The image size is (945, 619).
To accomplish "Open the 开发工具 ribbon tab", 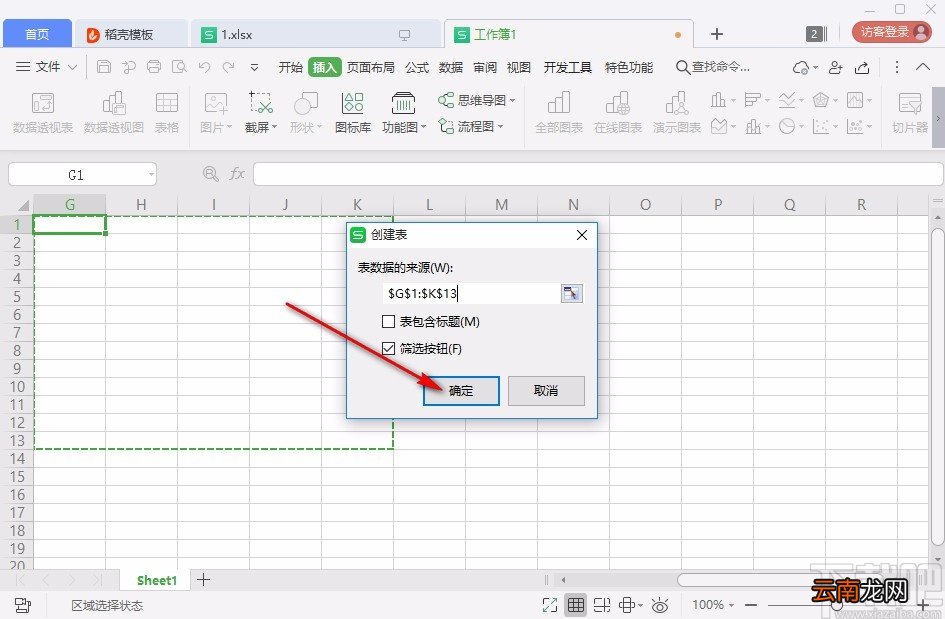I will [x=568, y=68].
